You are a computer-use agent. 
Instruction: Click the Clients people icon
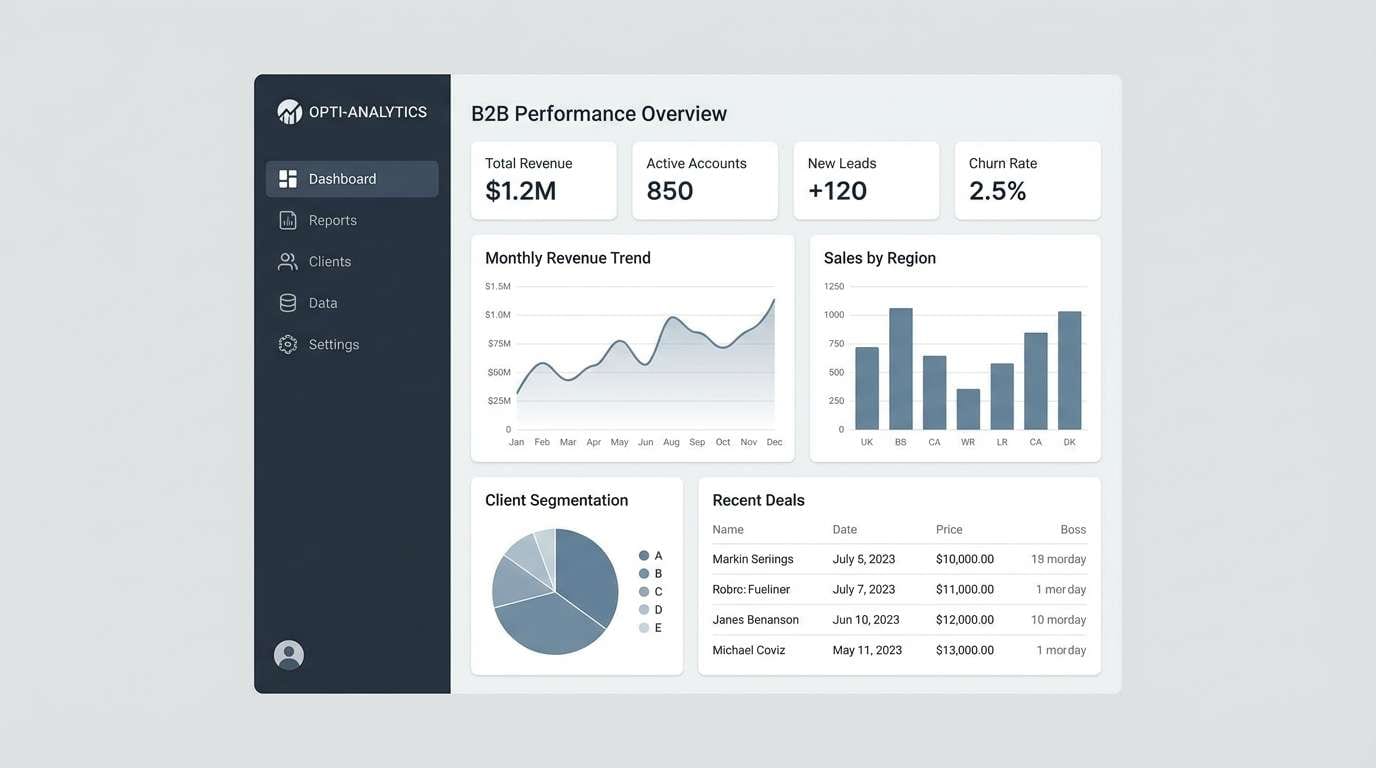tap(288, 260)
